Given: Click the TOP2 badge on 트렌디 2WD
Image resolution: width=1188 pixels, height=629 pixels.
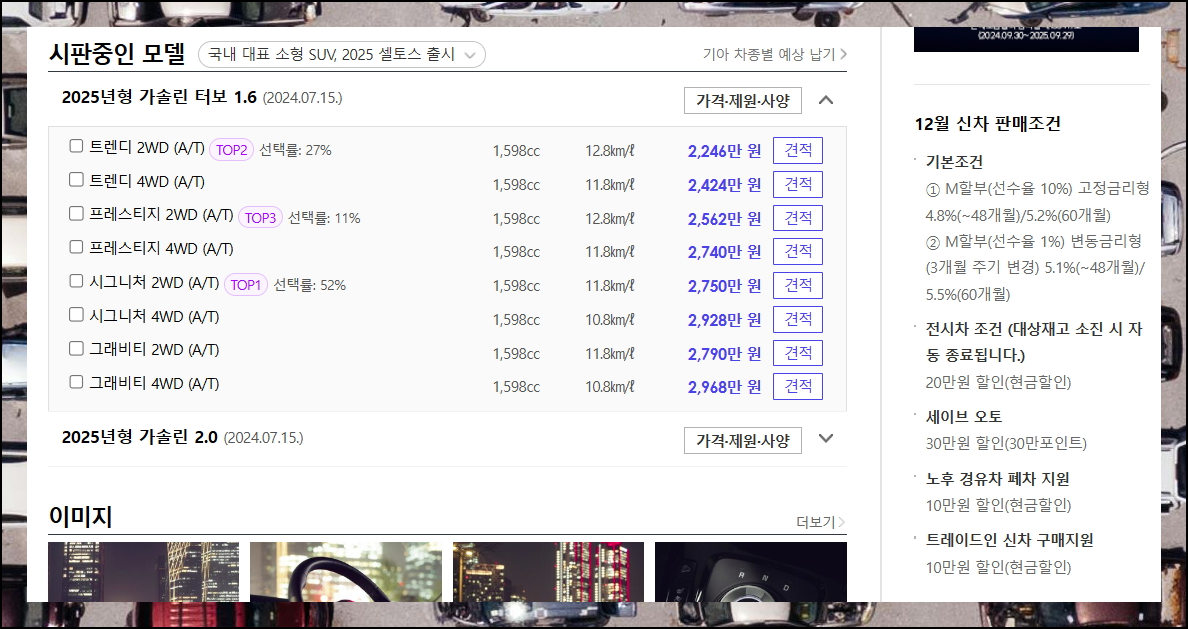Looking at the screenshot, I should (x=231, y=150).
